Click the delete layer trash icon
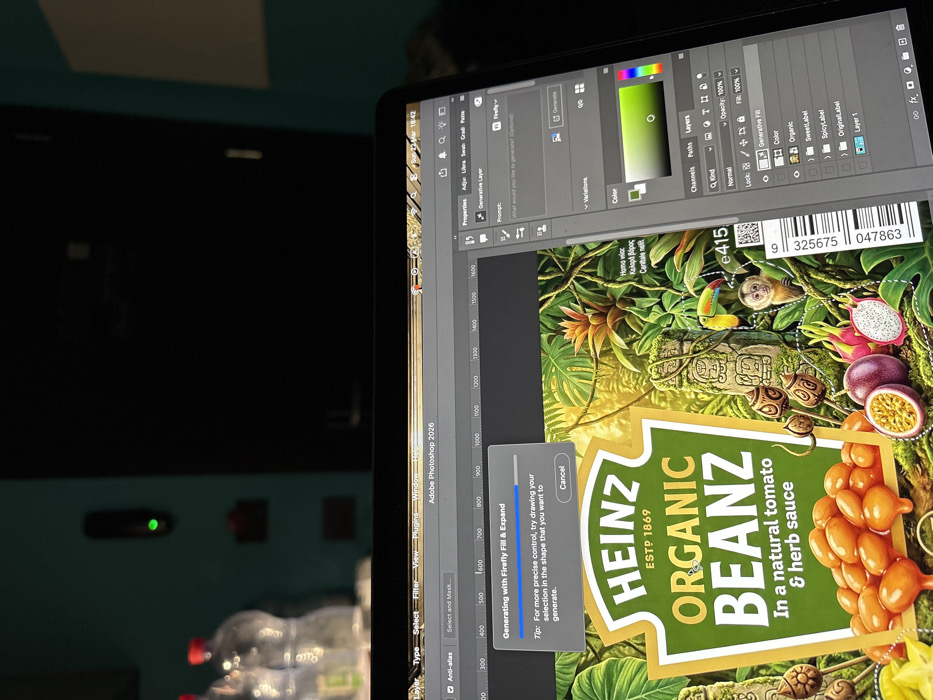The image size is (933, 700). (x=900, y=27)
